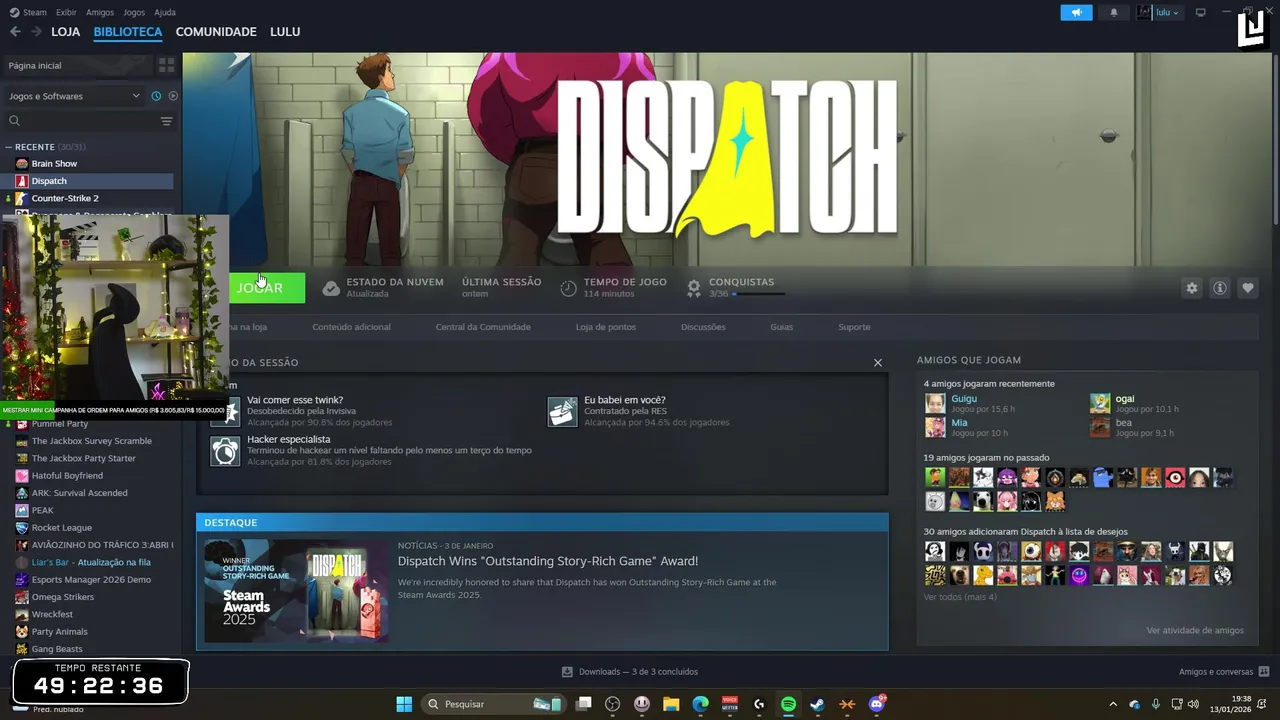The height and width of the screenshot is (720, 1280).
Task: Select Omega Strikers in library
Action: 62,597
